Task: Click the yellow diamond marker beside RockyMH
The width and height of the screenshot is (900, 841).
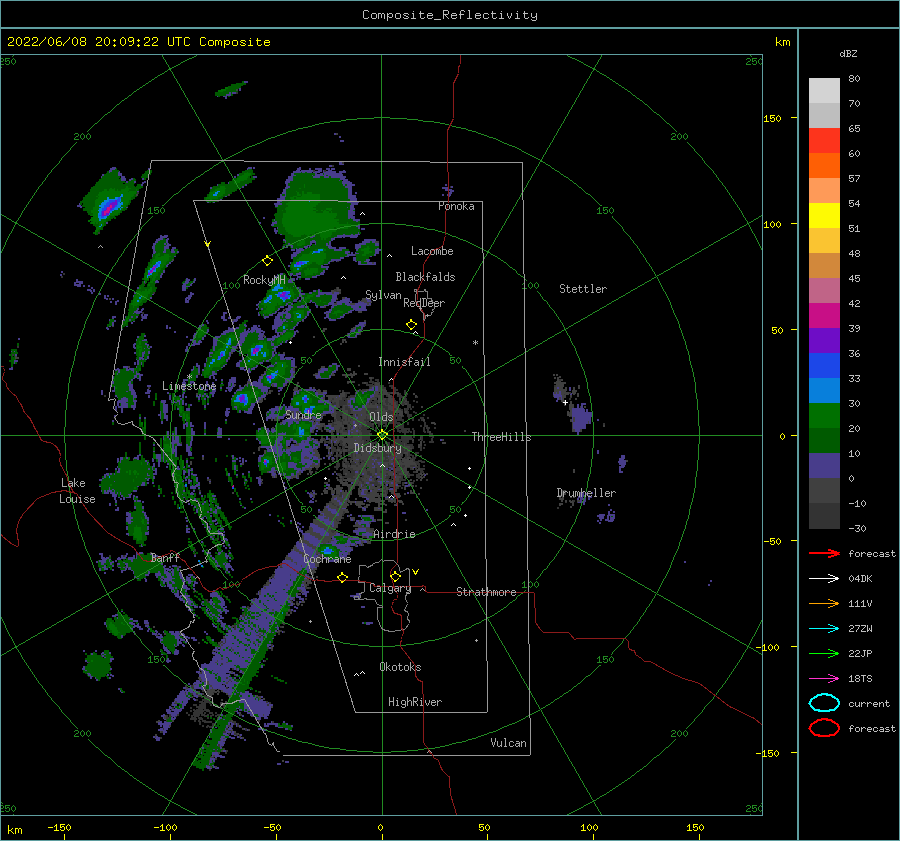Action: coord(267,261)
